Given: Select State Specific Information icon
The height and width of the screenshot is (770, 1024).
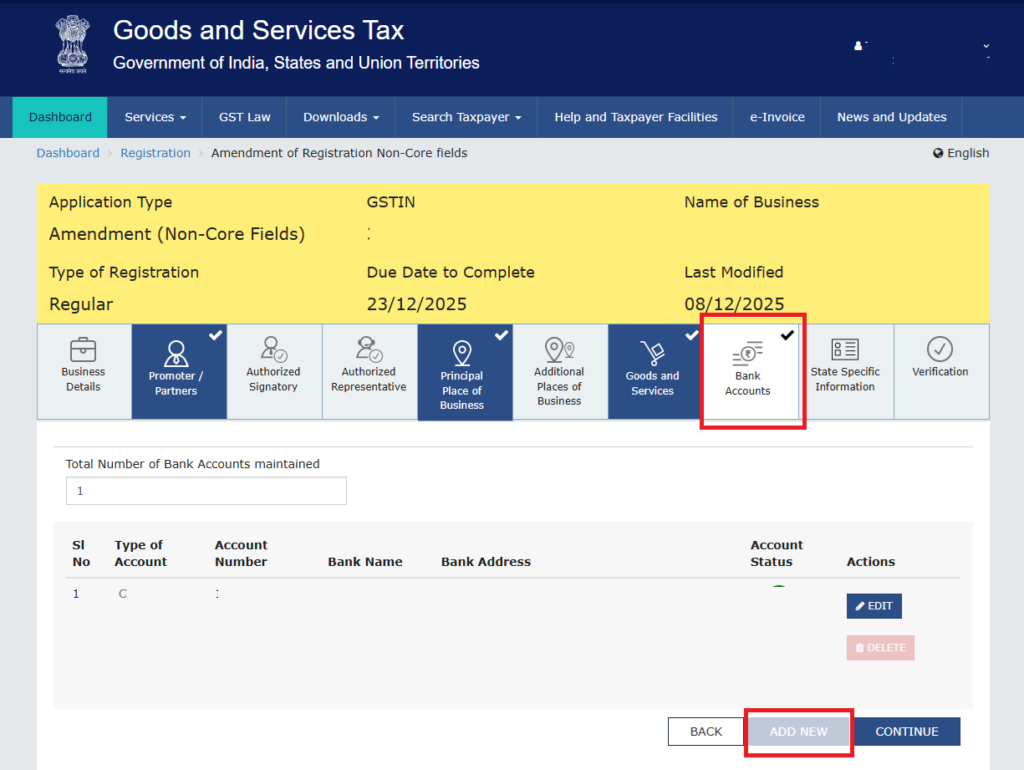Looking at the screenshot, I should point(845,370).
